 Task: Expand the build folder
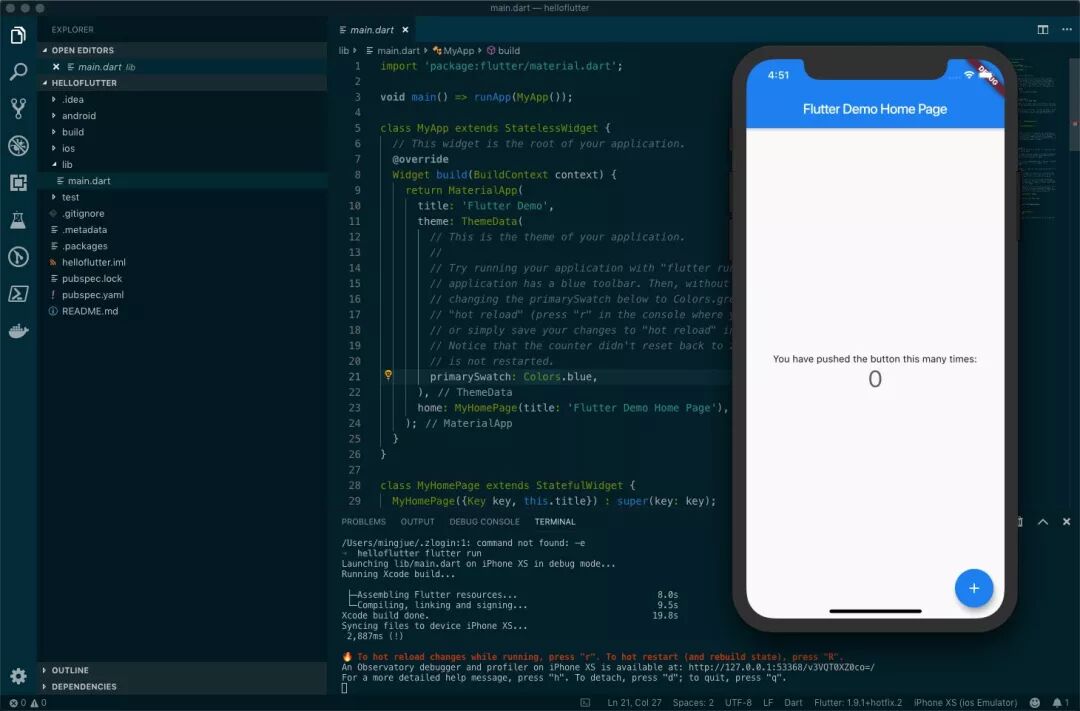(x=183, y=132)
